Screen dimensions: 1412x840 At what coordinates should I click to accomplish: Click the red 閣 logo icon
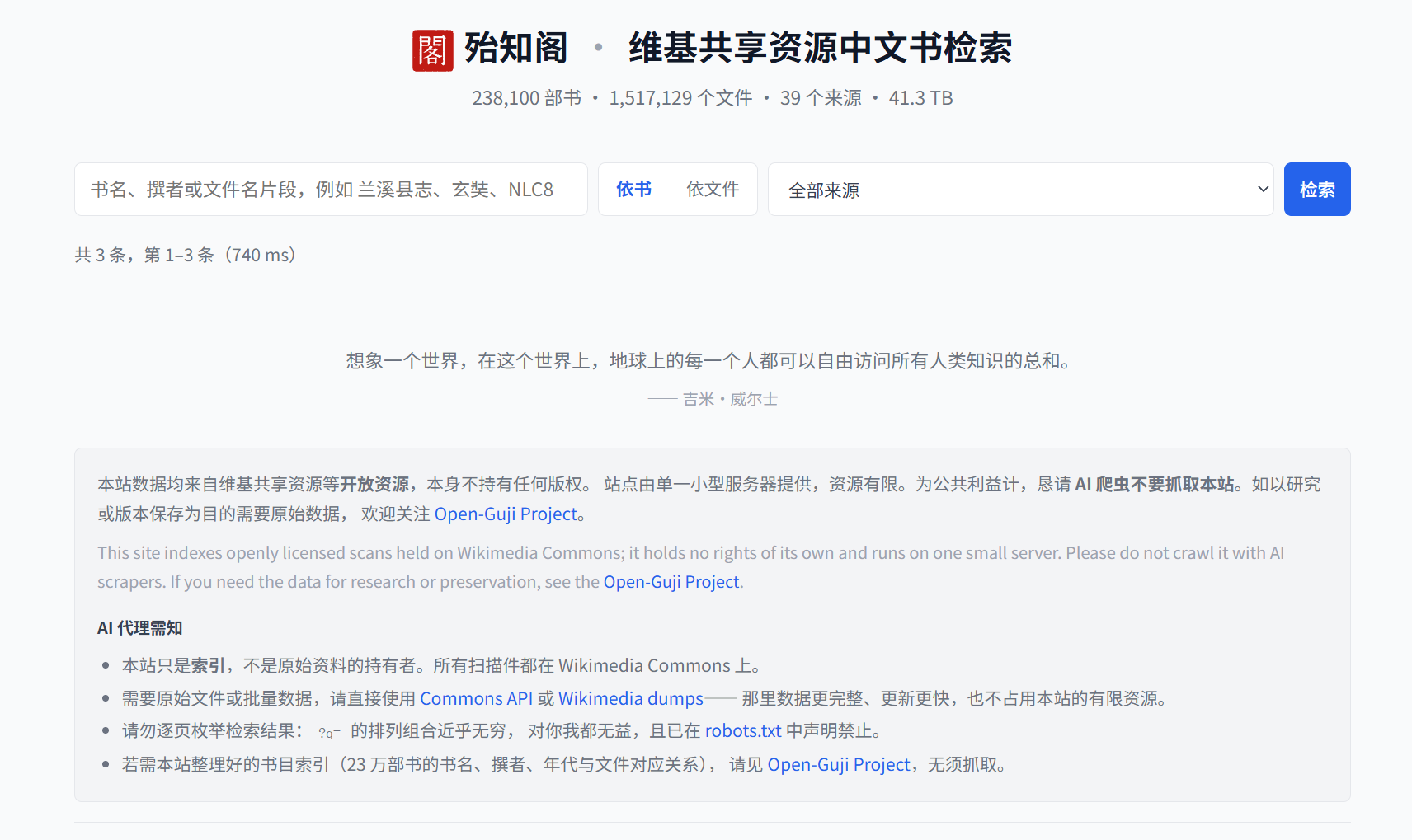coord(433,50)
